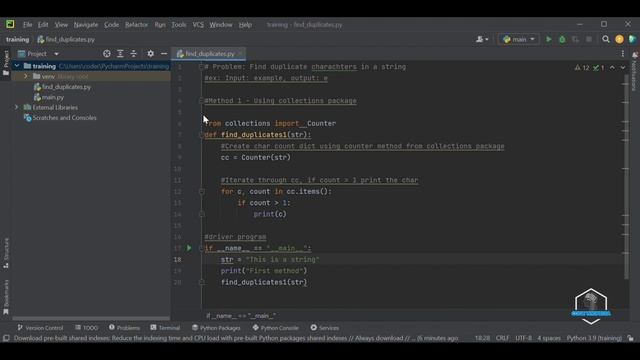Click the 4 spaces indent indicator
Viewport: 640px width, 360px height.
pos(549,338)
